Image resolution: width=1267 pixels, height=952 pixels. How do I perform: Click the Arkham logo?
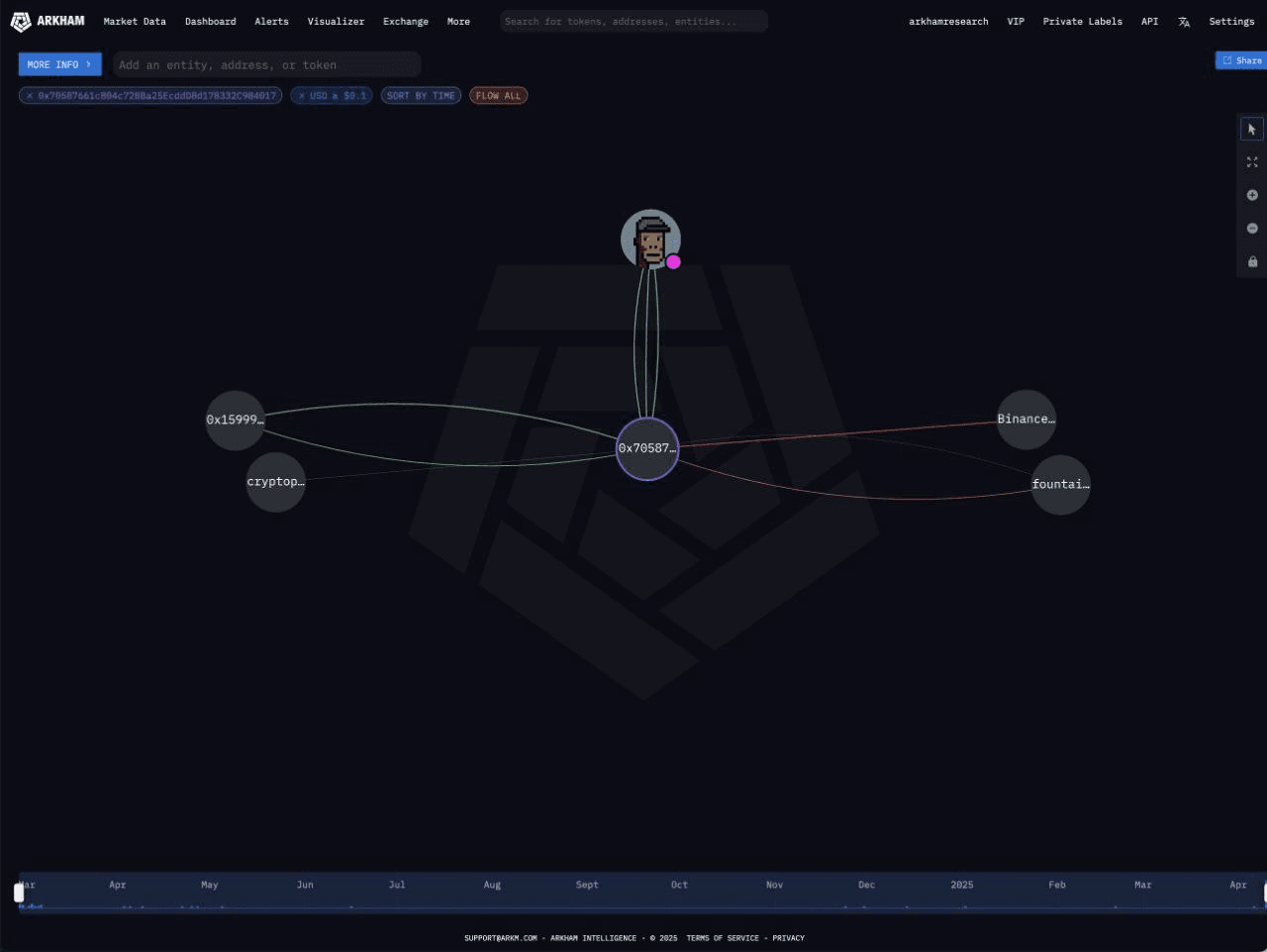pos(48,21)
